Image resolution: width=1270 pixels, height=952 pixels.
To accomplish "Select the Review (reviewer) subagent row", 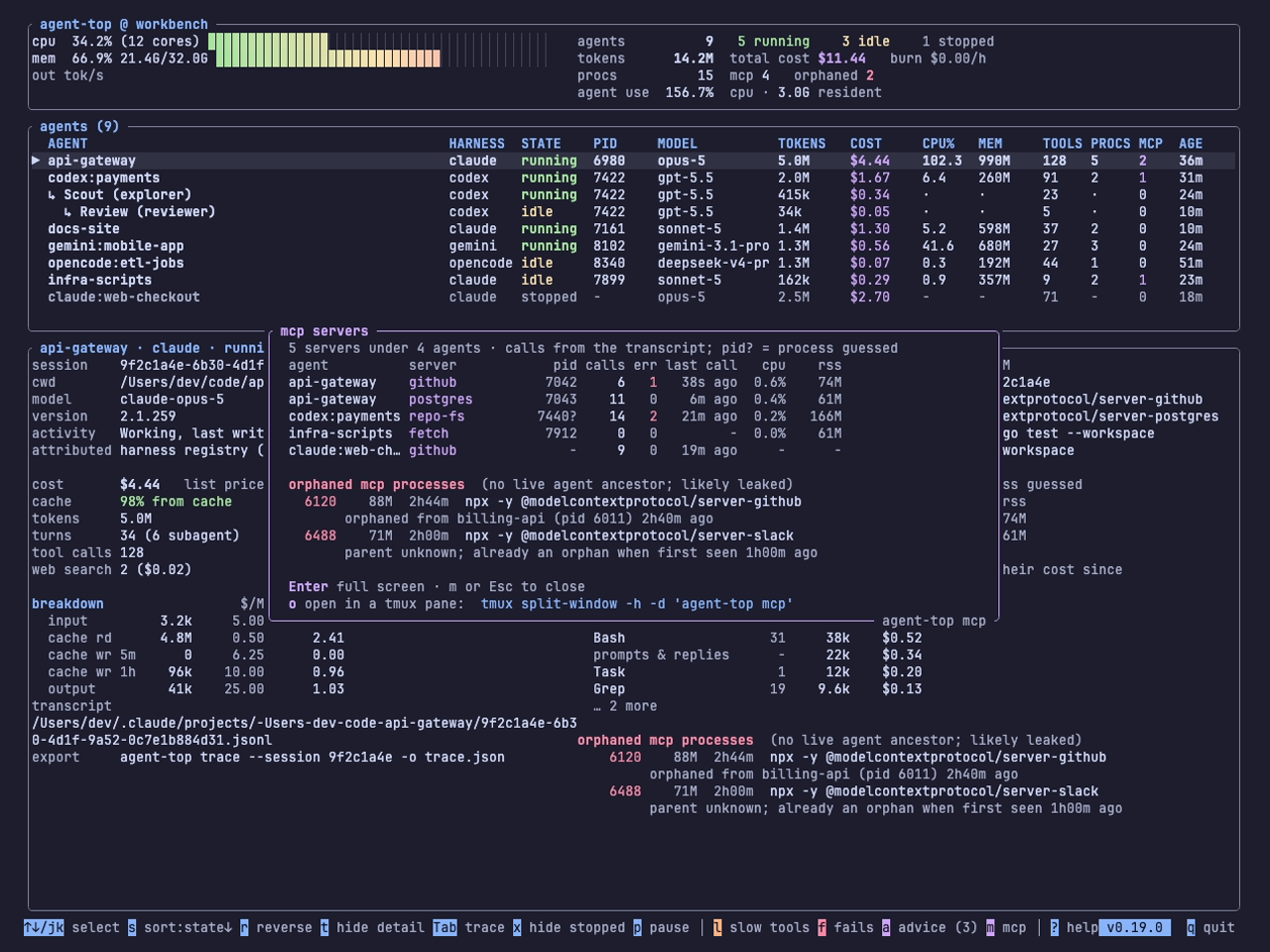I will coord(633,211).
